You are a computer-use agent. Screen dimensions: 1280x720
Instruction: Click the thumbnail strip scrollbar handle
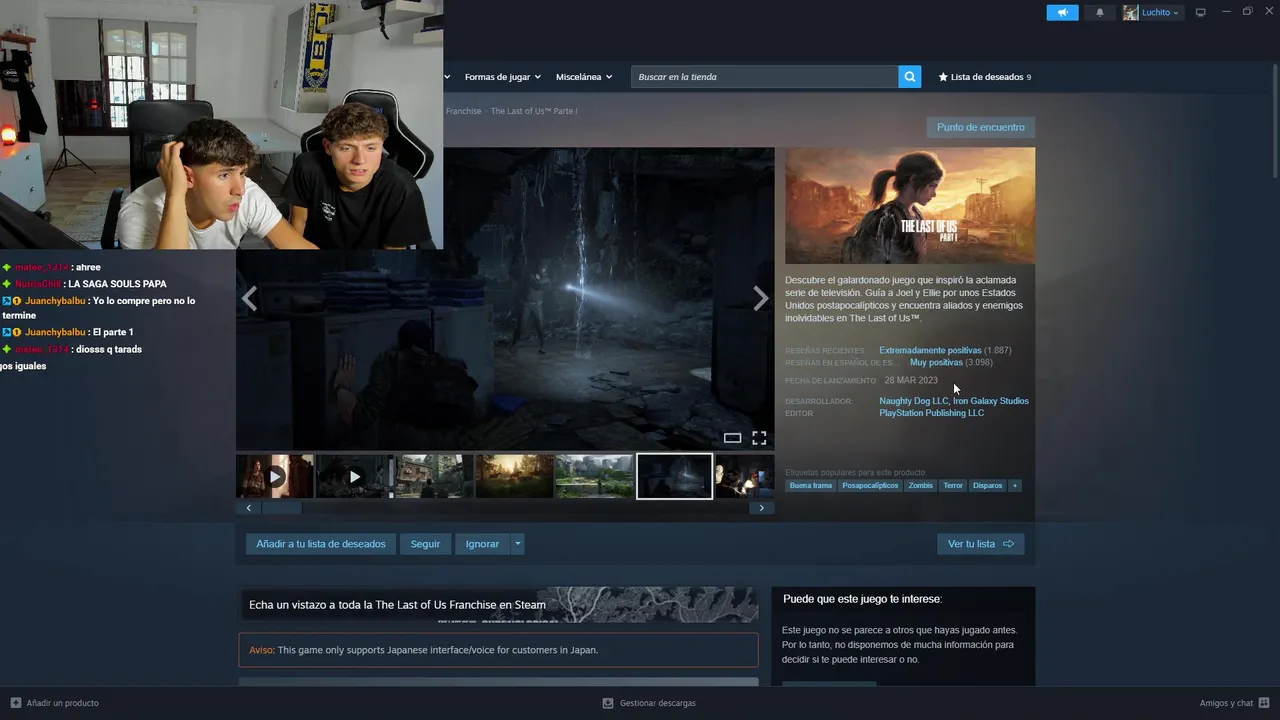pyautogui.click(x=281, y=508)
